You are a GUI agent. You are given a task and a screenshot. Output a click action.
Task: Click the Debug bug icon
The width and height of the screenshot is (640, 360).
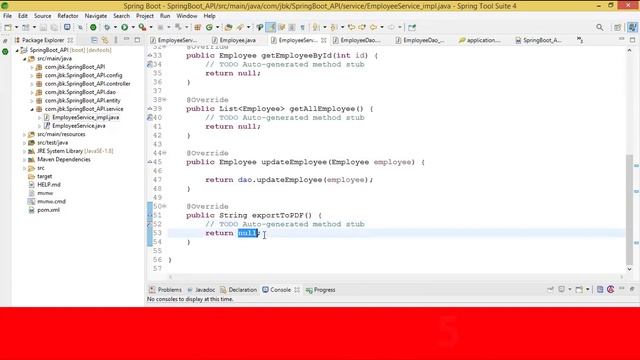click(x=107, y=27)
